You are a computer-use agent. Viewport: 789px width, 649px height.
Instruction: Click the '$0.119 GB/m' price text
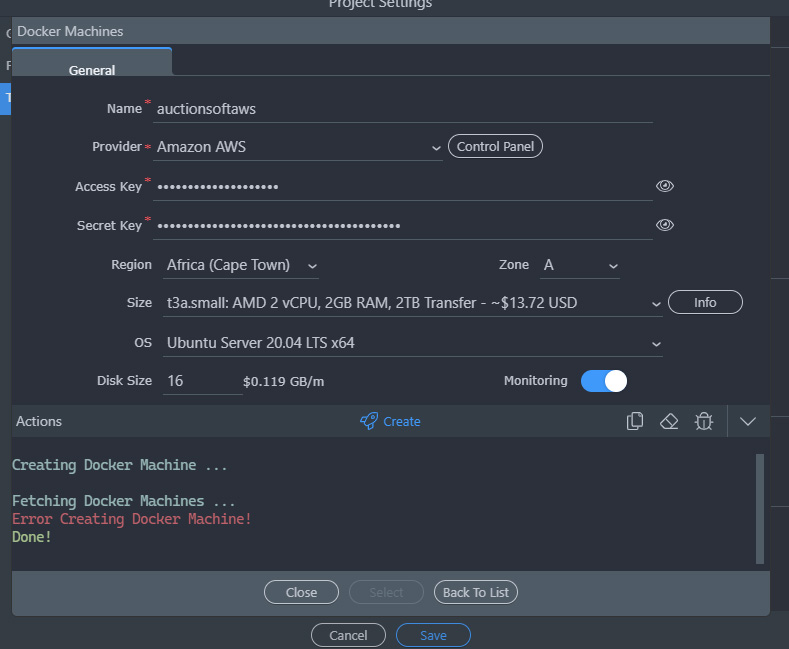click(283, 381)
